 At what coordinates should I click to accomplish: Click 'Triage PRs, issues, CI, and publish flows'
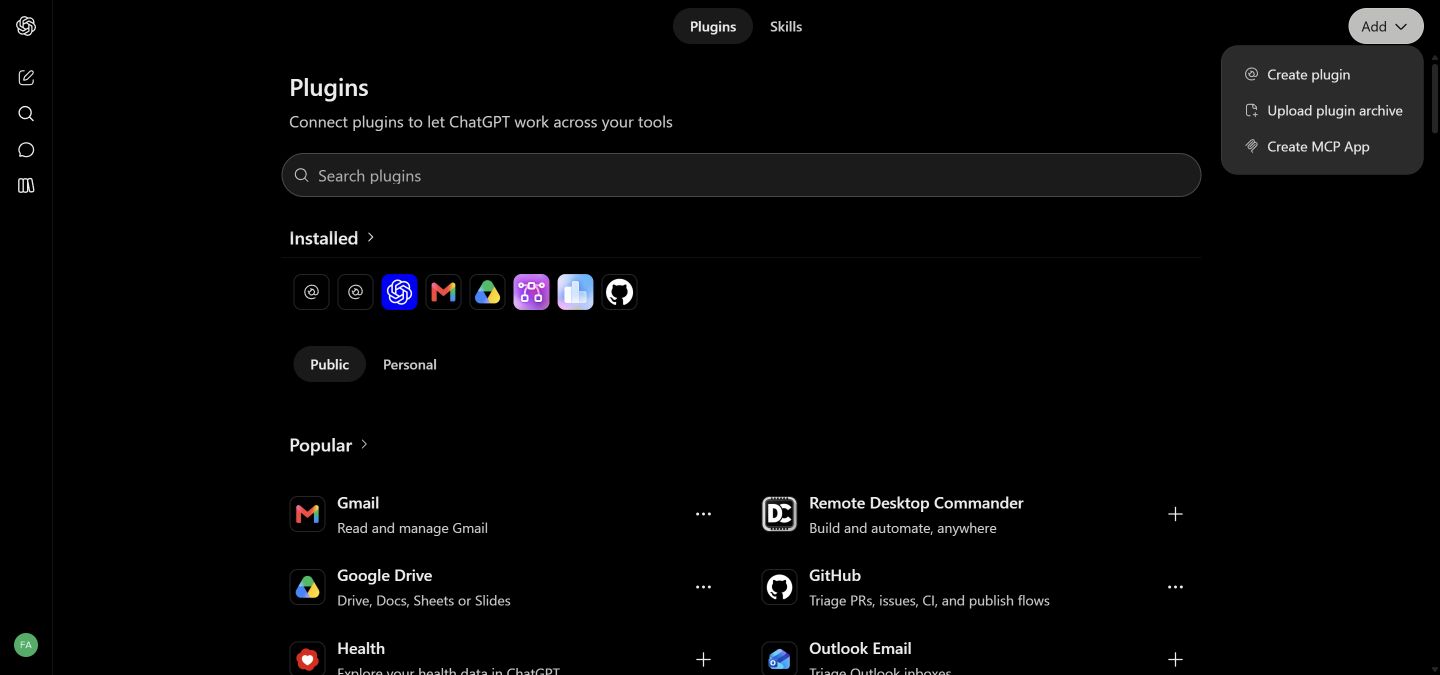[929, 601]
